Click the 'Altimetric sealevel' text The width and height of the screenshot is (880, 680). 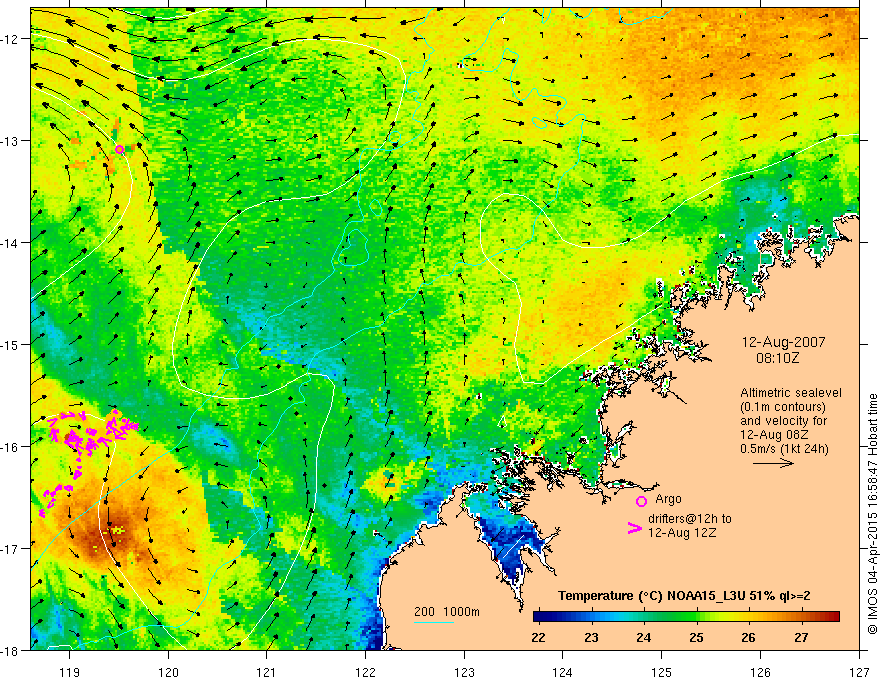[791, 393]
